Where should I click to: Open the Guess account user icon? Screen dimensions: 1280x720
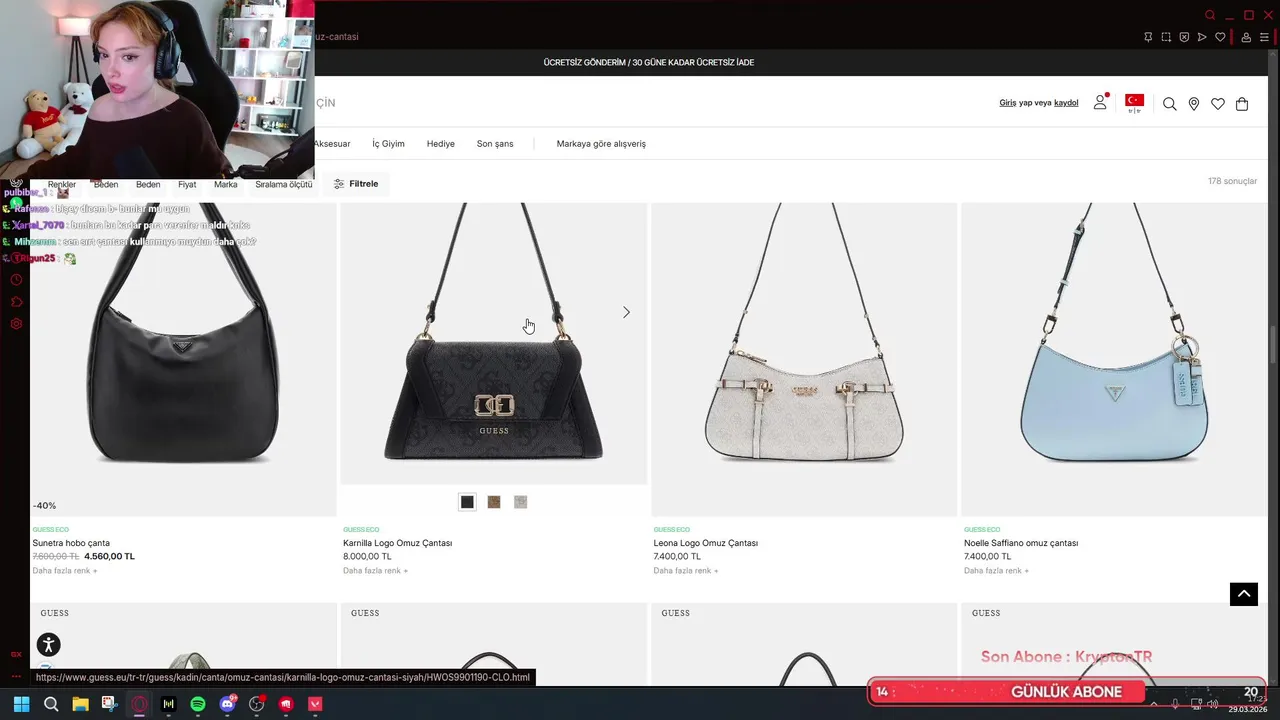pos(1100,102)
